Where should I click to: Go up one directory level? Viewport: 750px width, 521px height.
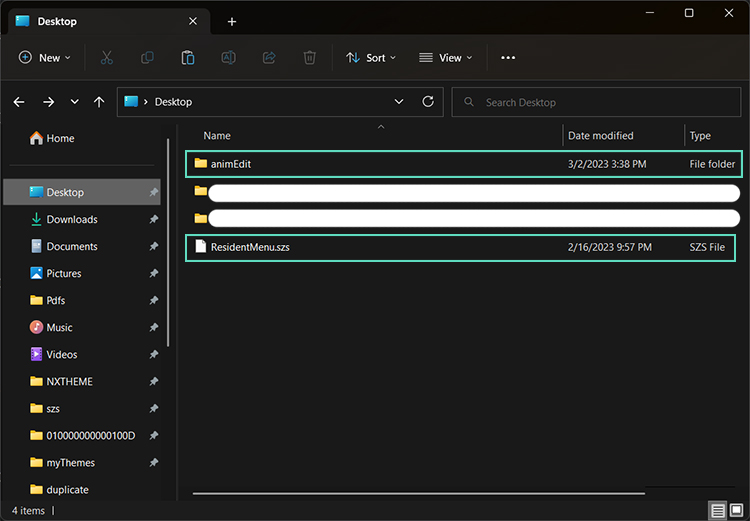(x=99, y=102)
